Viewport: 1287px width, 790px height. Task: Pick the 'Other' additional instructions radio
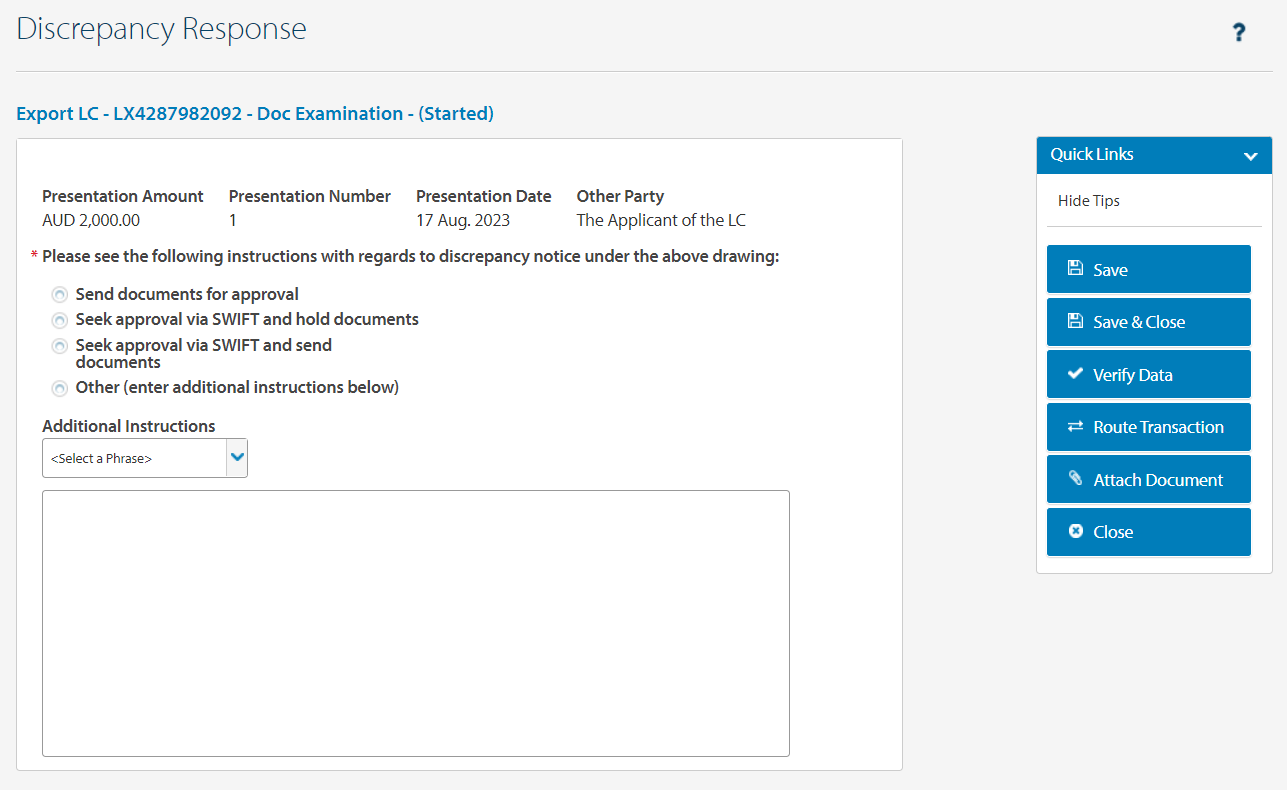click(x=60, y=388)
